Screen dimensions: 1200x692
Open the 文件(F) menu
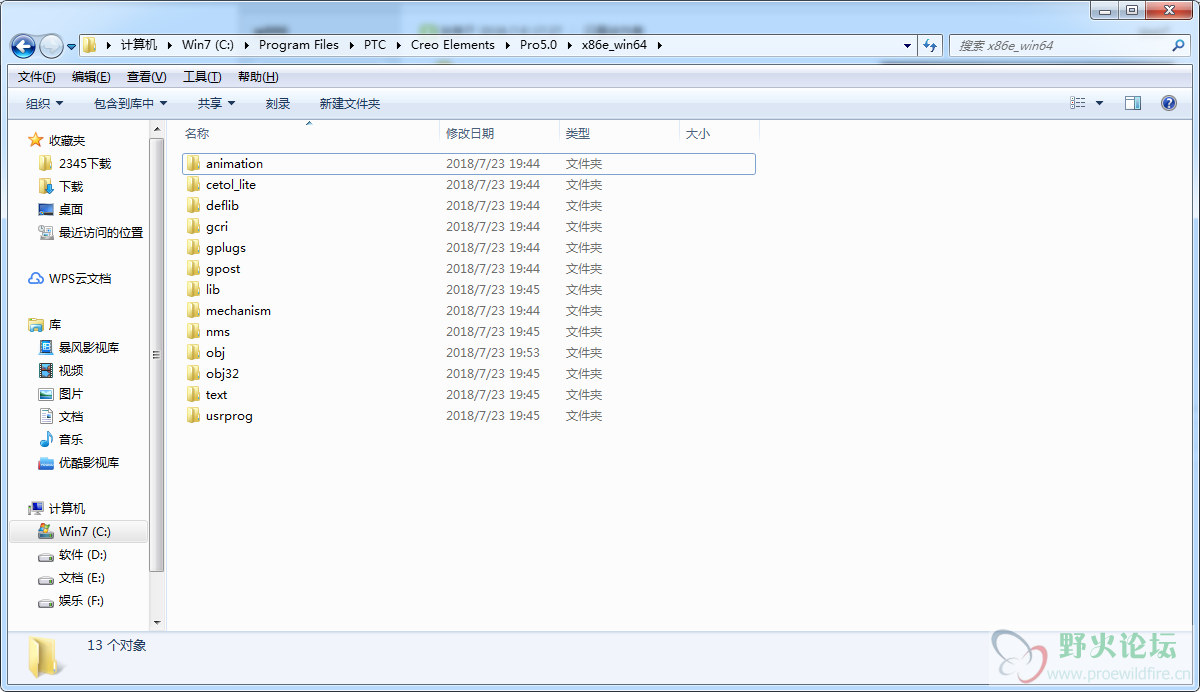(37, 77)
